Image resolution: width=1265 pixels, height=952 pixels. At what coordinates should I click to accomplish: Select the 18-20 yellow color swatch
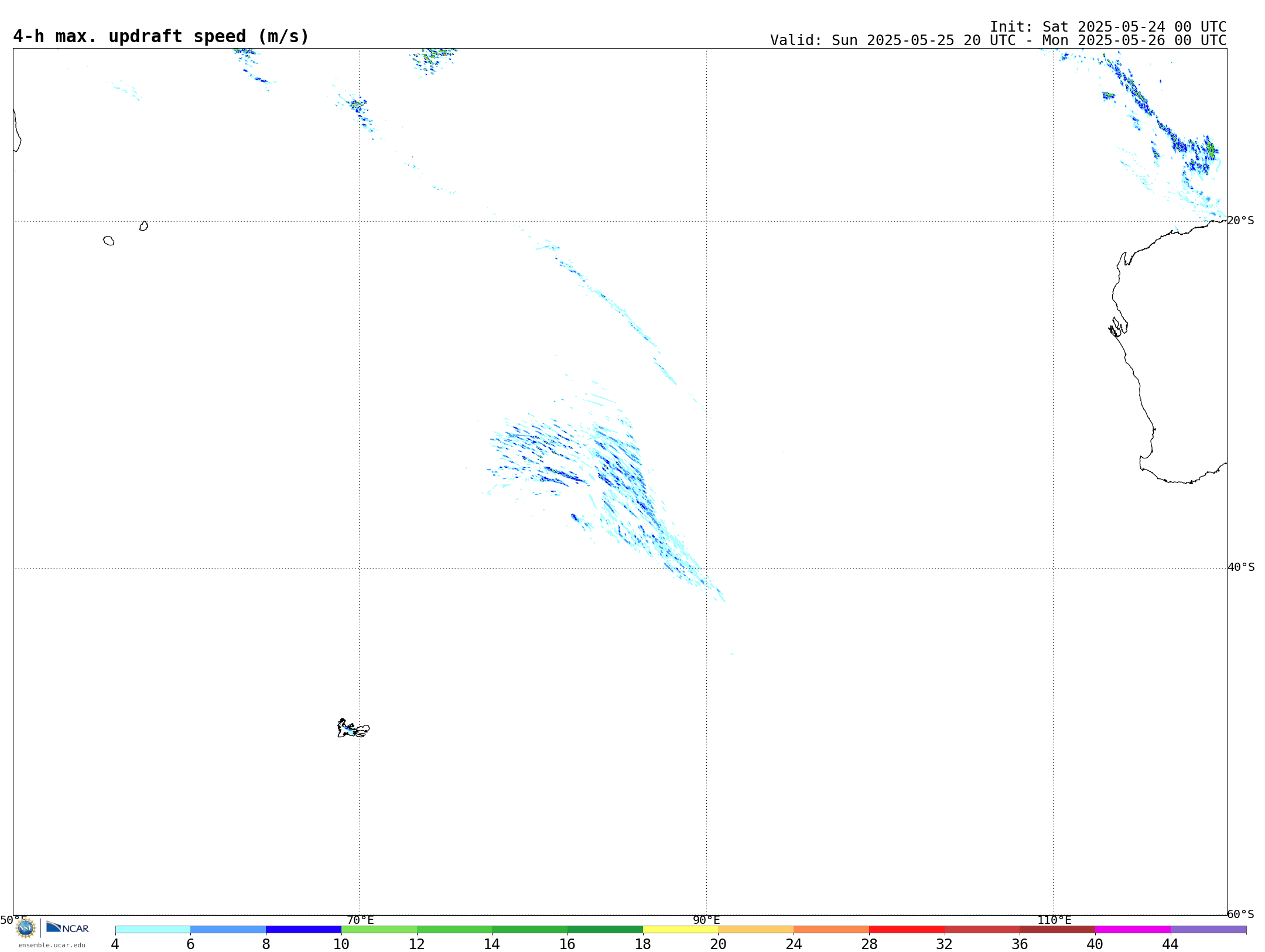point(681,930)
